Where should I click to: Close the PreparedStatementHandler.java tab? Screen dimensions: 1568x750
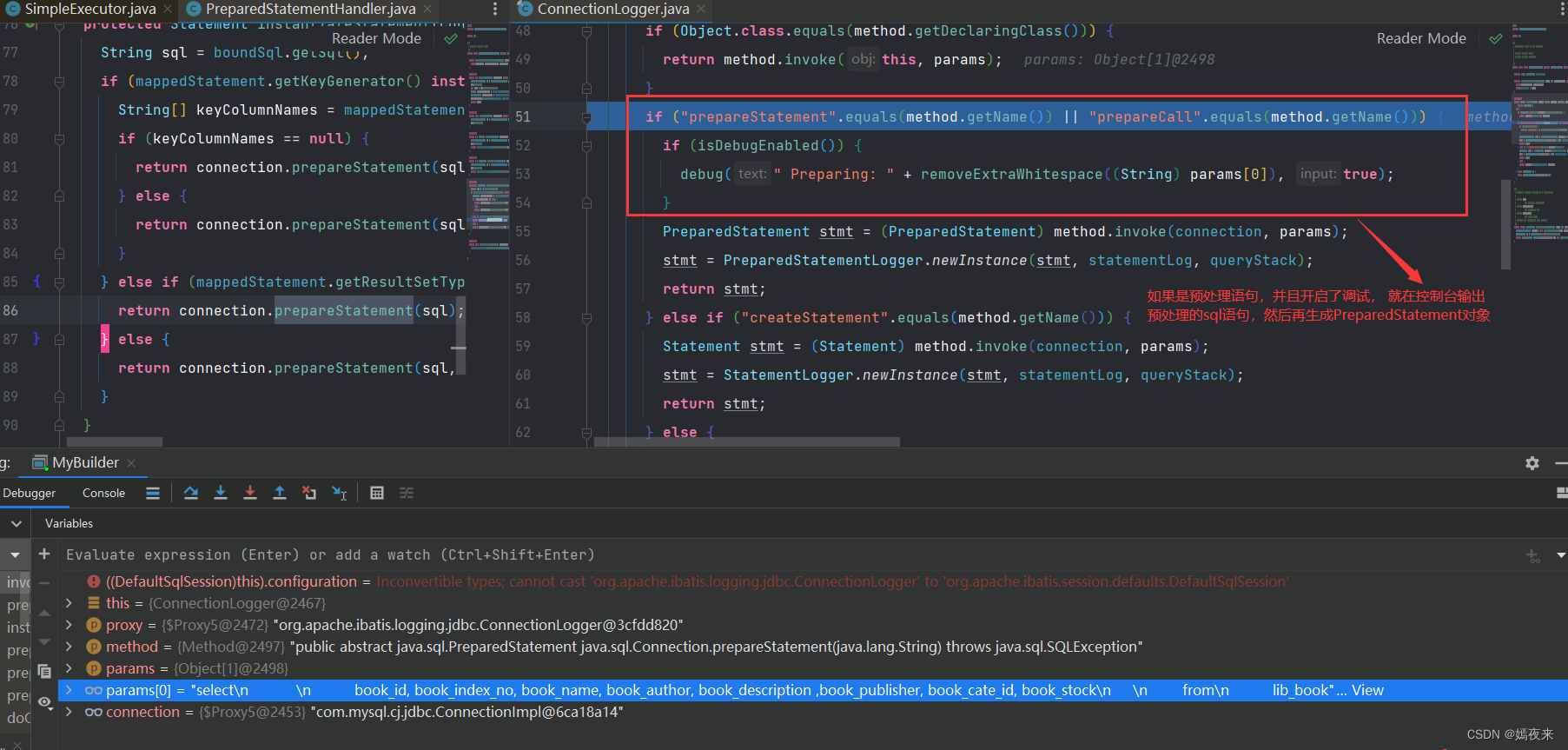(x=427, y=9)
